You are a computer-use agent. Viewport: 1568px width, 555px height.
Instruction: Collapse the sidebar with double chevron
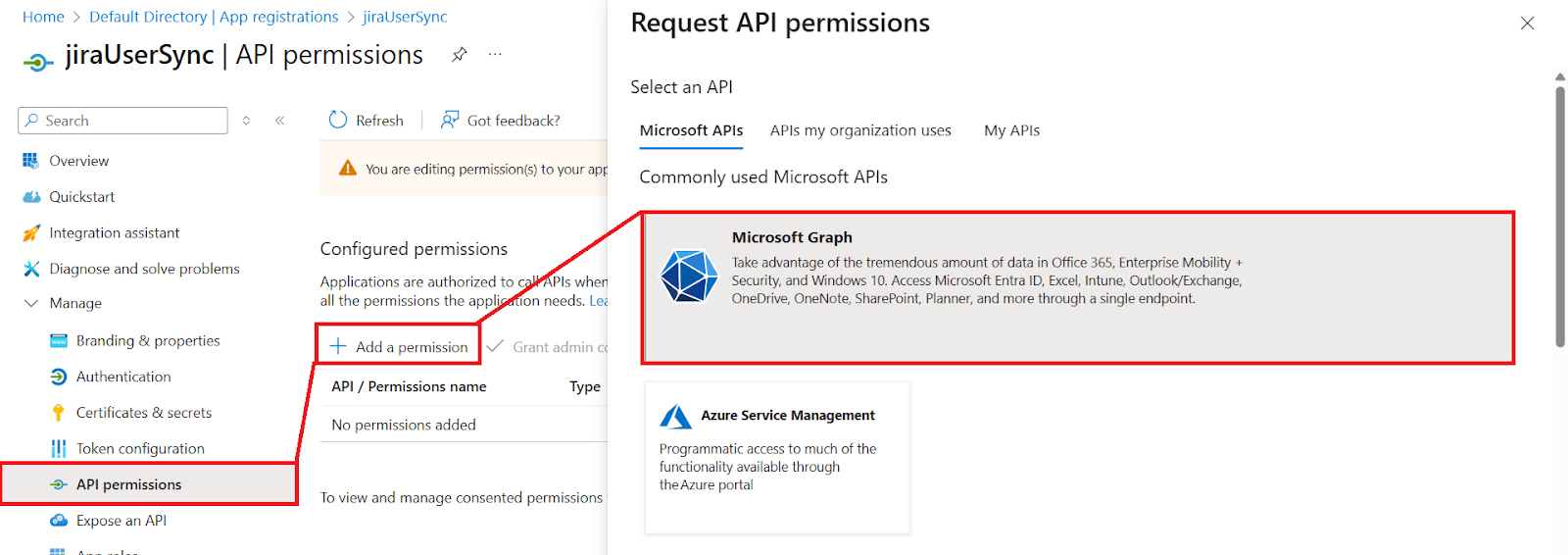(x=279, y=121)
